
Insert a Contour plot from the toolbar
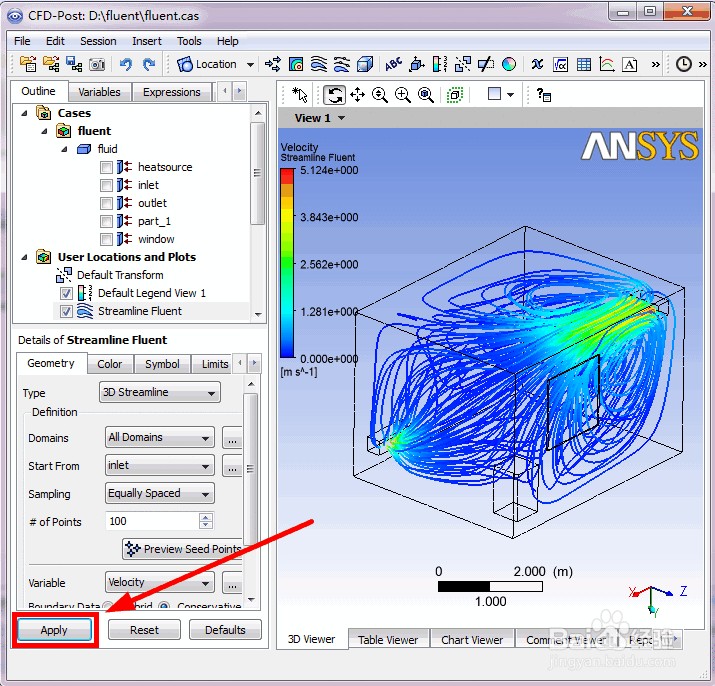[x=295, y=64]
